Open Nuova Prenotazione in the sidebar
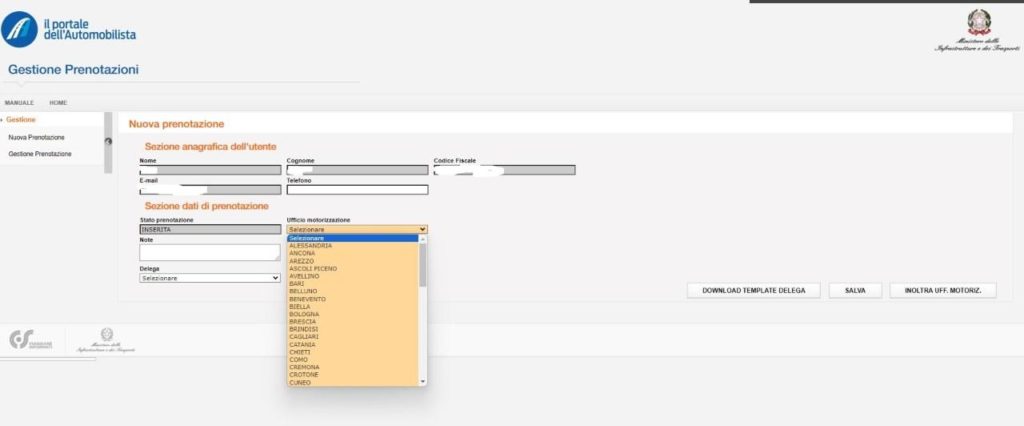Image resolution: width=1024 pixels, height=426 pixels. point(36,138)
